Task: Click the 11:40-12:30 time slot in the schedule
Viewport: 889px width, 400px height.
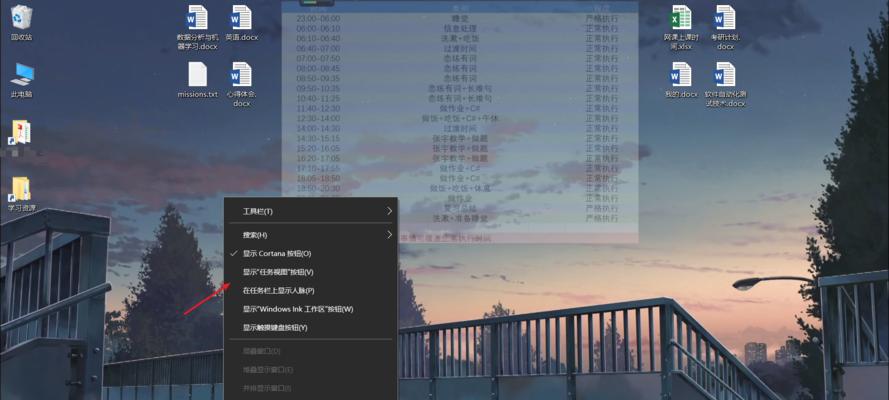Action: click(318, 108)
